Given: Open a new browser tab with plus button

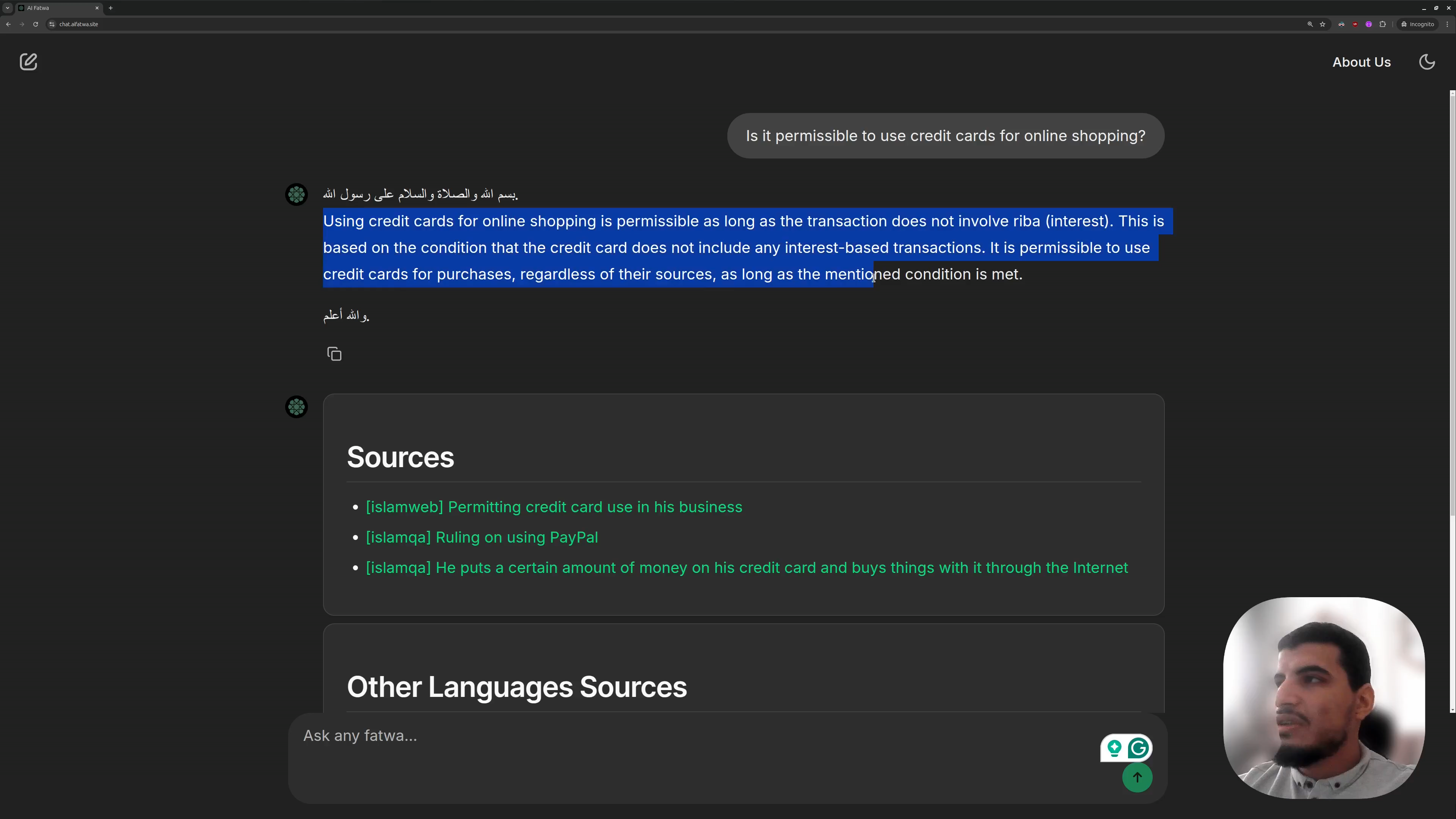Looking at the screenshot, I should (111, 8).
